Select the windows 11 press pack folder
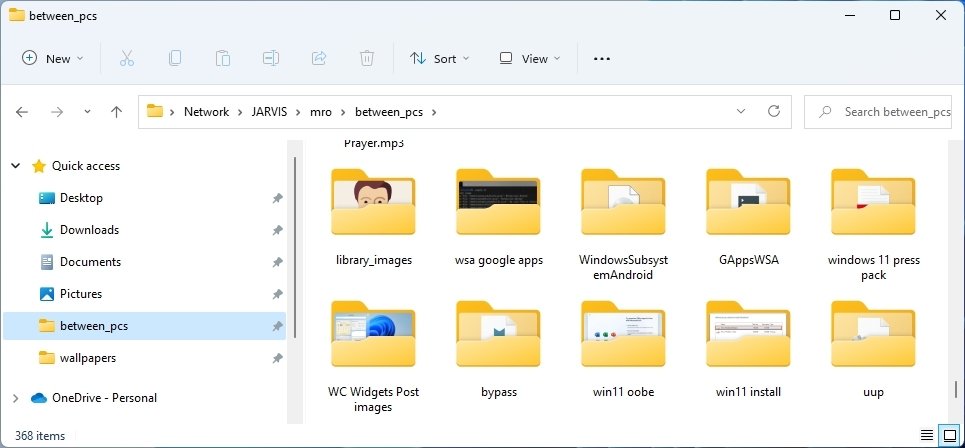Viewport: 965px width, 448px height. pyautogui.click(x=873, y=202)
